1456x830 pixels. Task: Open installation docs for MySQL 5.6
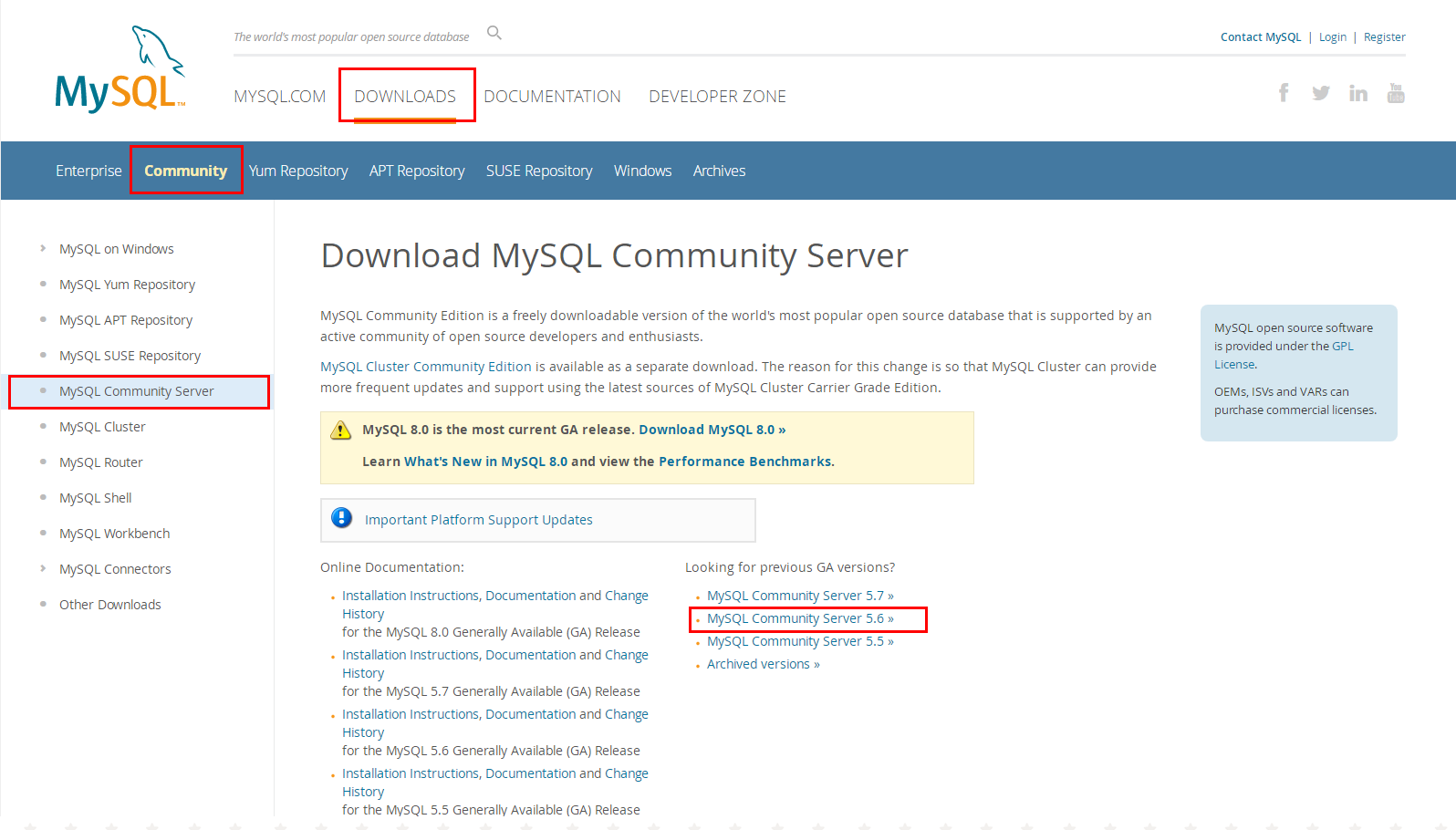[495, 723]
